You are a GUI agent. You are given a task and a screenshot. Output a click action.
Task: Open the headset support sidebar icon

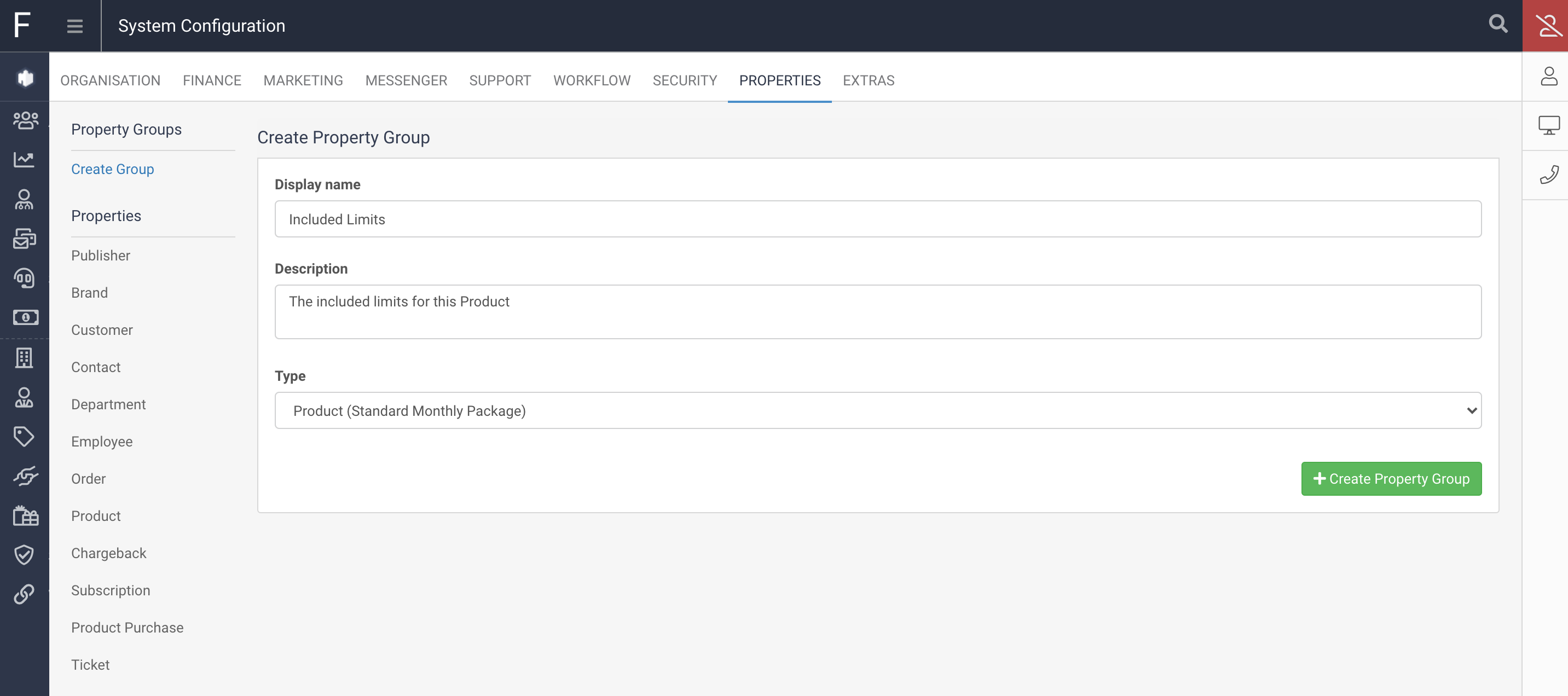pyautogui.click(x=24, y=278)
